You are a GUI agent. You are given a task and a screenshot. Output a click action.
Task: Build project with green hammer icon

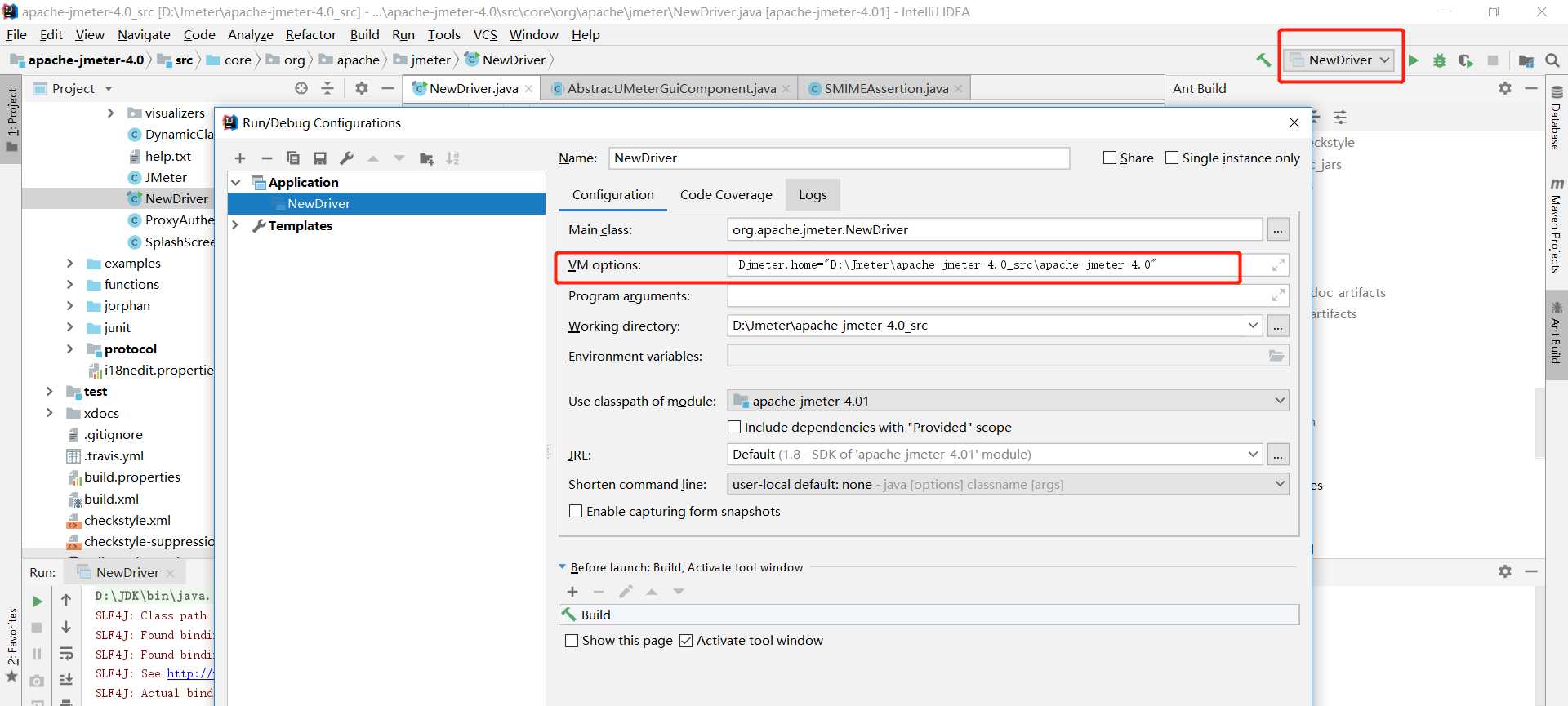(1263, 60)
